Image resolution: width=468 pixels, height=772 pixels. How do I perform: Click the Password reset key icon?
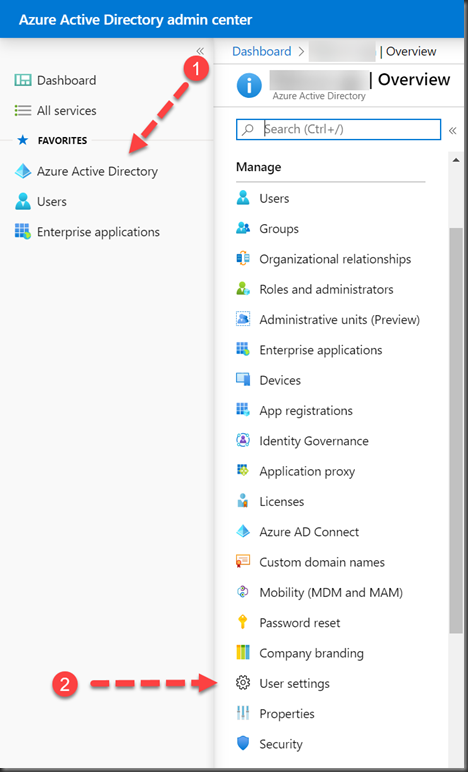pos(243,622)
